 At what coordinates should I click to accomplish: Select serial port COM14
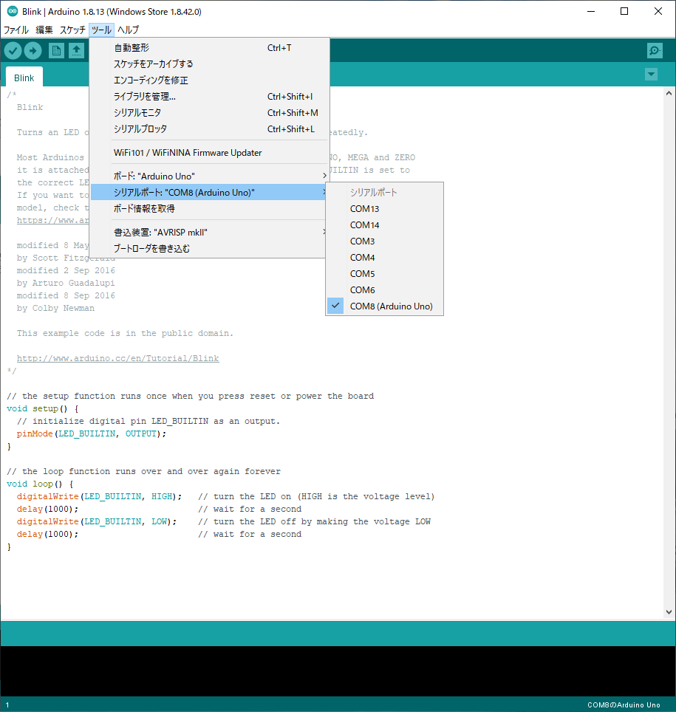(385, 225)
